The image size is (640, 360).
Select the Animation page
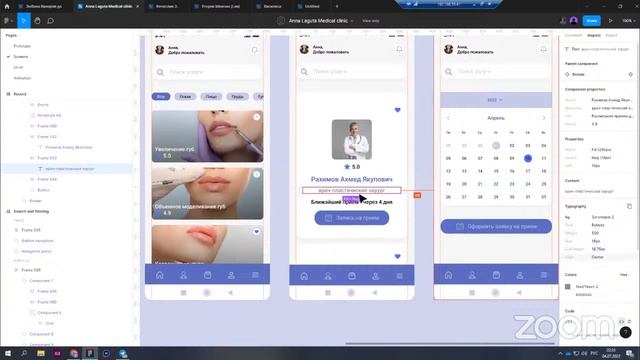pyautogui.click(x=22, y=78)
